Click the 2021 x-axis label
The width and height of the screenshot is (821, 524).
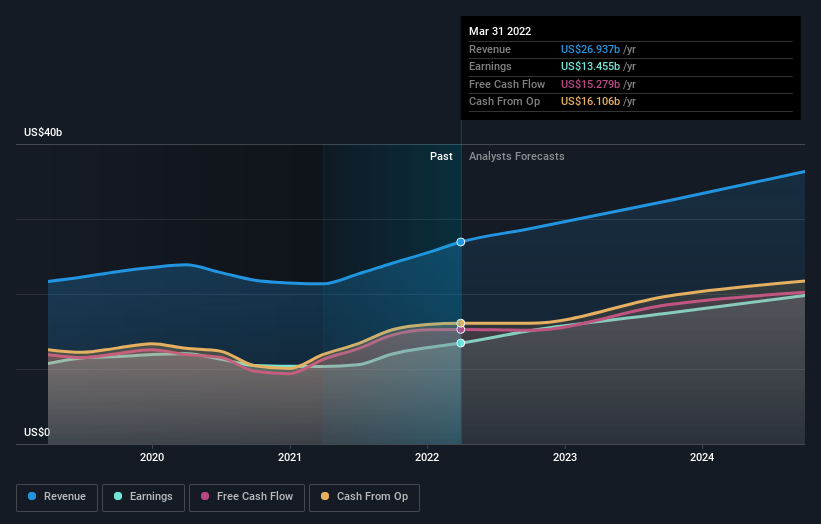pyautogui.click(x=290, y=457)
